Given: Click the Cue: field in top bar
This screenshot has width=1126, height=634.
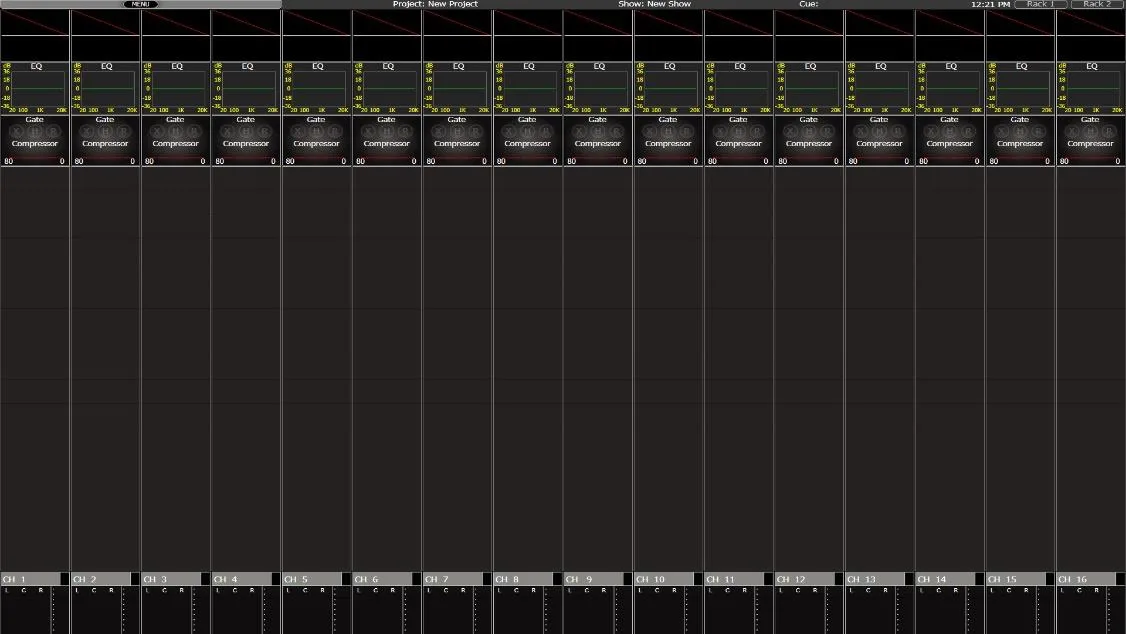Looking at the screenshot, I should pyautogui.click(x=809, y=4).
